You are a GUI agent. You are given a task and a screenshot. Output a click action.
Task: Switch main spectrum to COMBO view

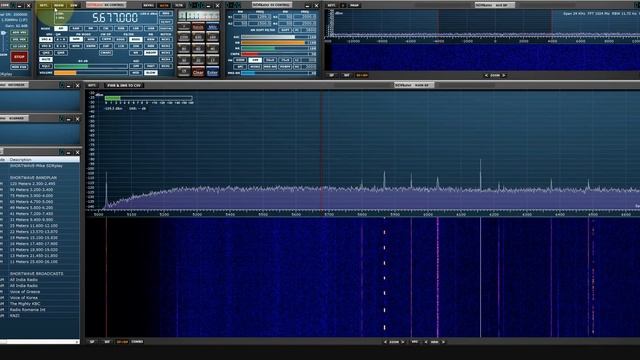tap(137, 342)
